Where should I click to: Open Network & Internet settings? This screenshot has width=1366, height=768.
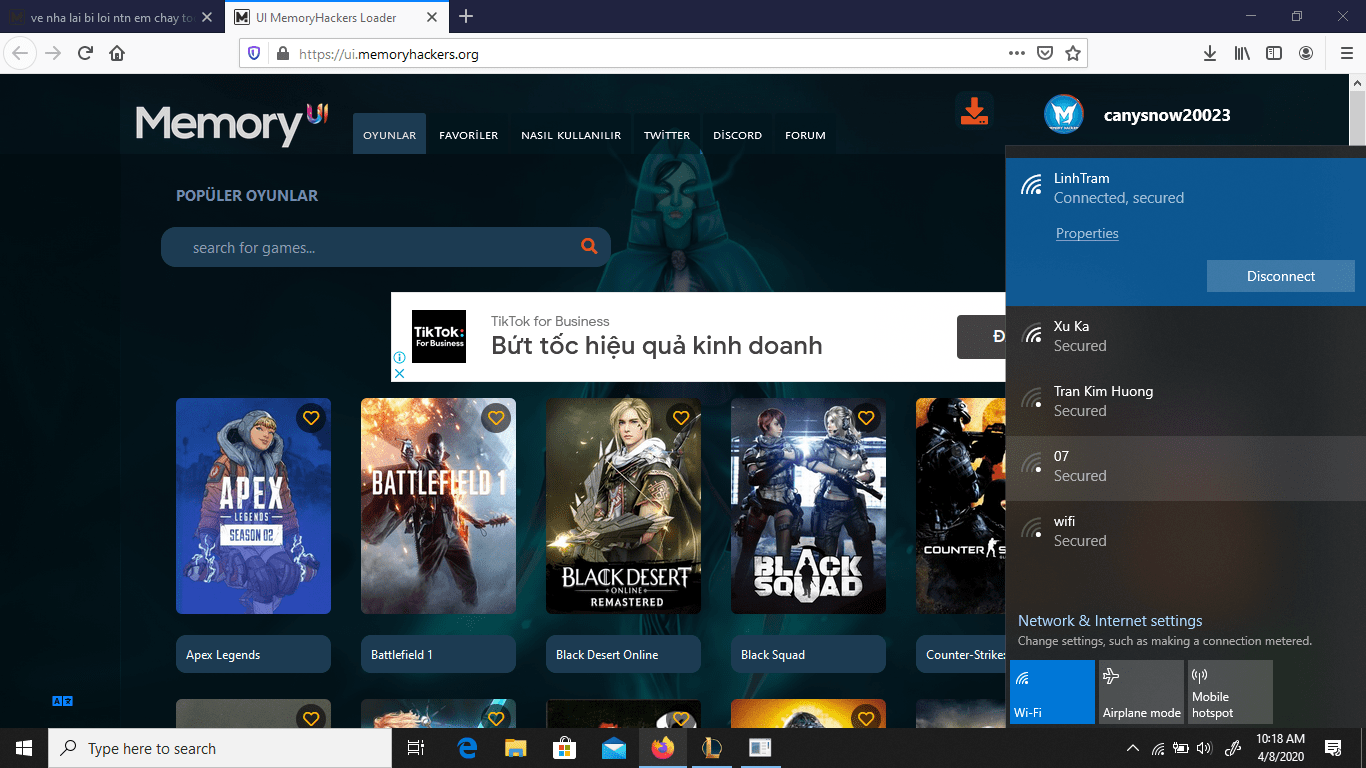(x=1110, y=621)
